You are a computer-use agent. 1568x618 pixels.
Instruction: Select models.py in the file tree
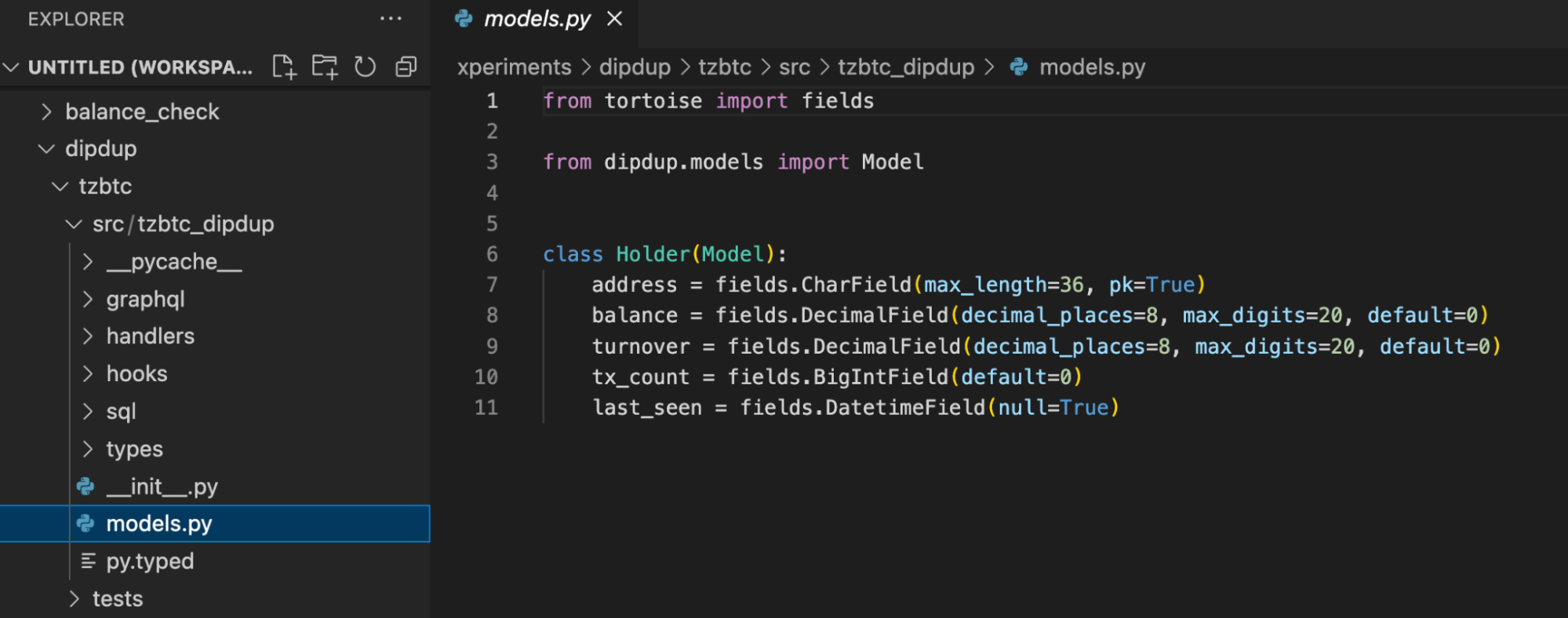pos(159,524)
